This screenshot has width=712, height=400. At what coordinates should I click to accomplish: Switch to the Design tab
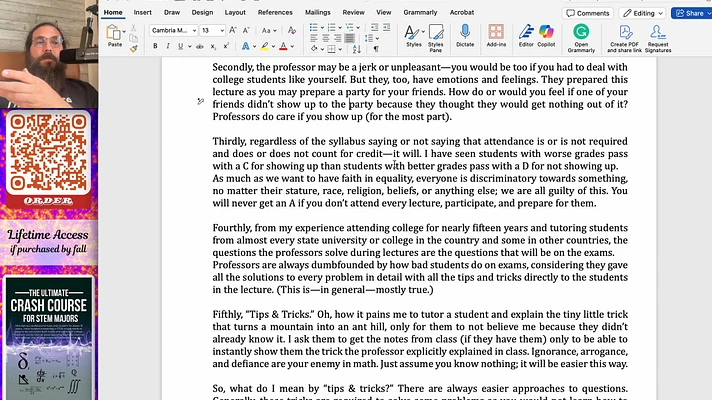[x=202, y=12]
